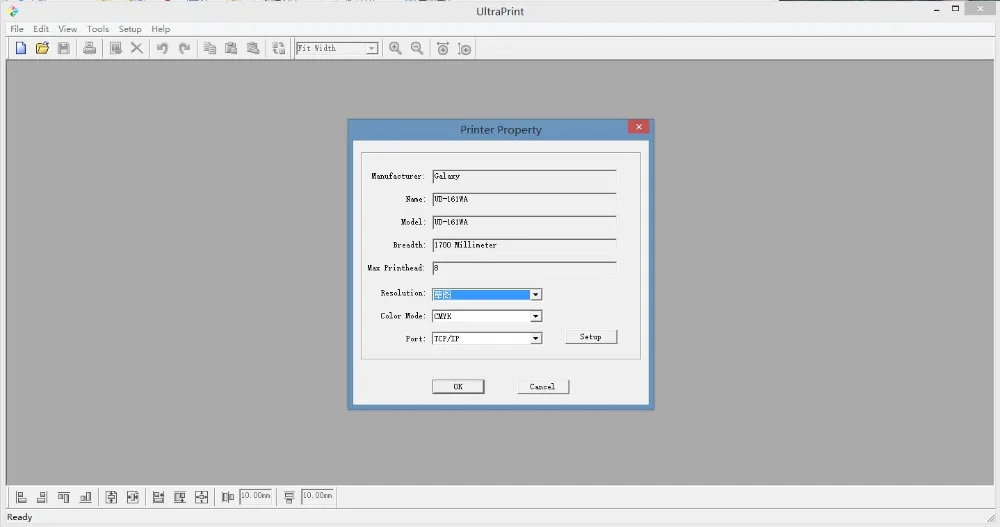Viewport: 1000px width, 527px height.
Task: Click the Breadth field showing 1700 Millimeter
Action: [524, 245]
